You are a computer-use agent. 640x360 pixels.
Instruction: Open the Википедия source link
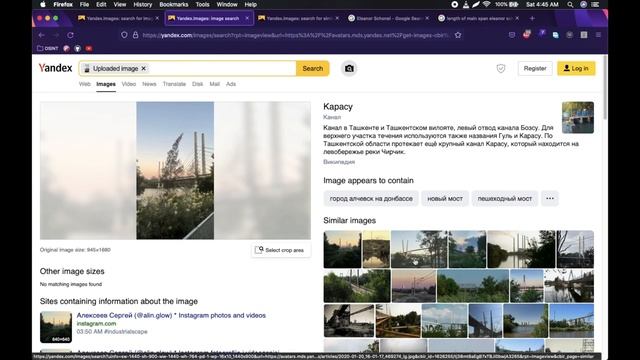coord(339,162)
